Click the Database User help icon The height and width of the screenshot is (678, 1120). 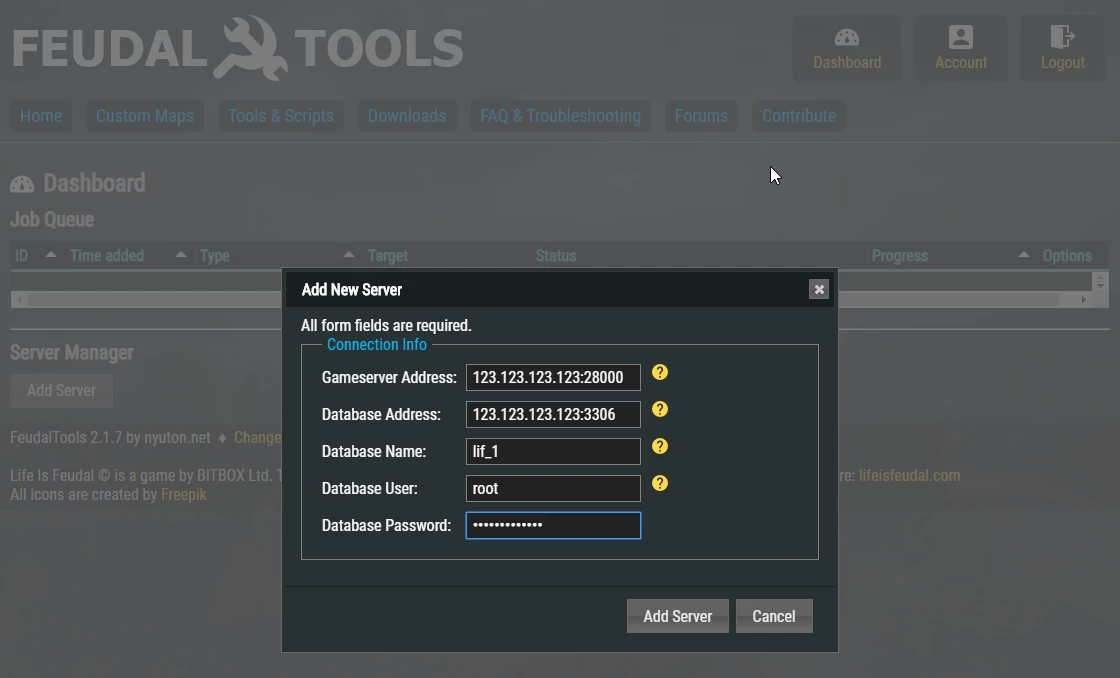pos(660,483)
